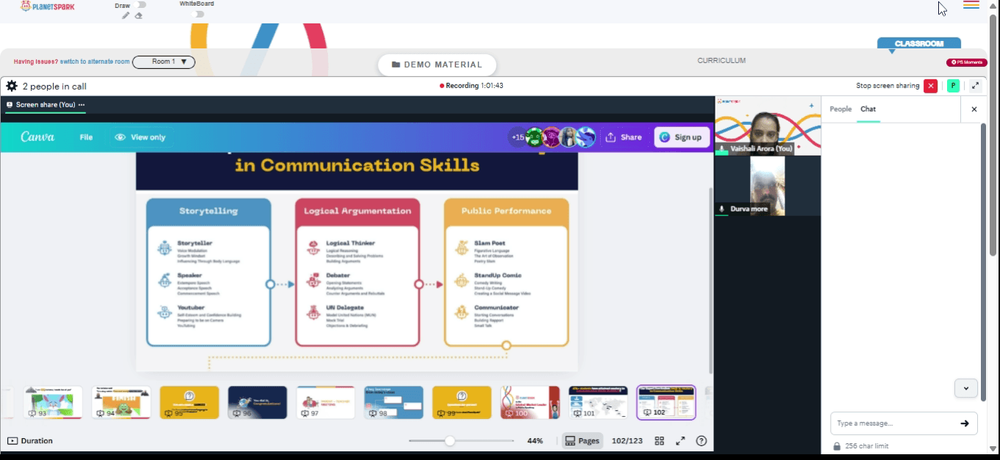Open Canva help question-mark icon
This screenshot has width=1000, height=460.
[702, 441]
